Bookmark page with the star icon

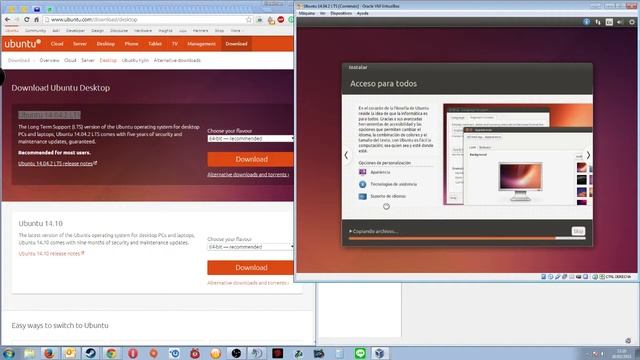pos(249,20)
